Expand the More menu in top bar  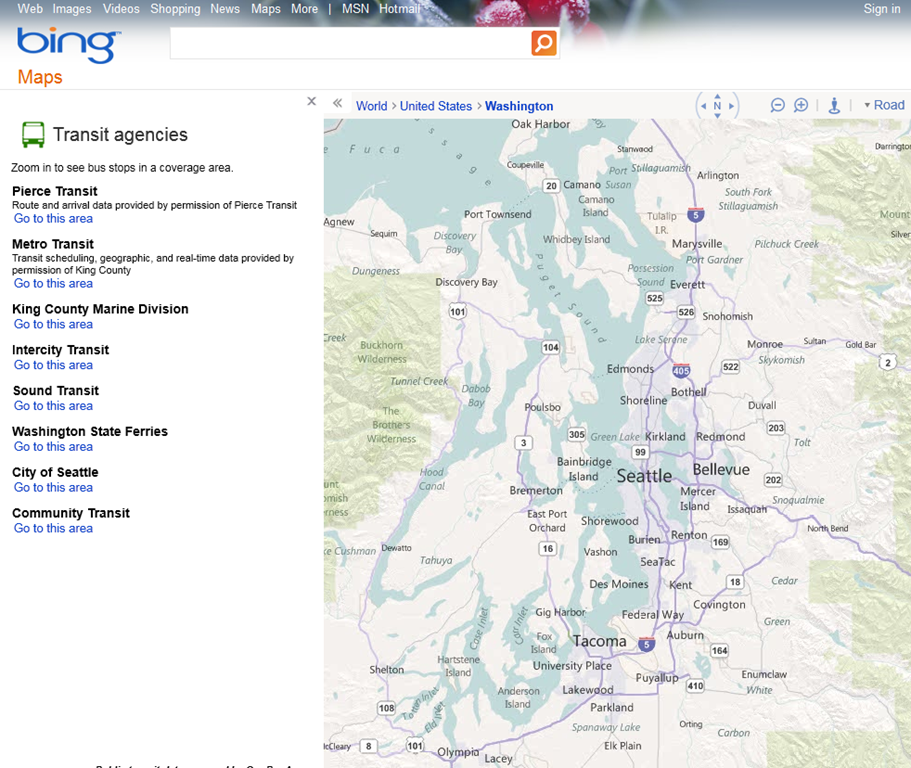tap(304, 9)
